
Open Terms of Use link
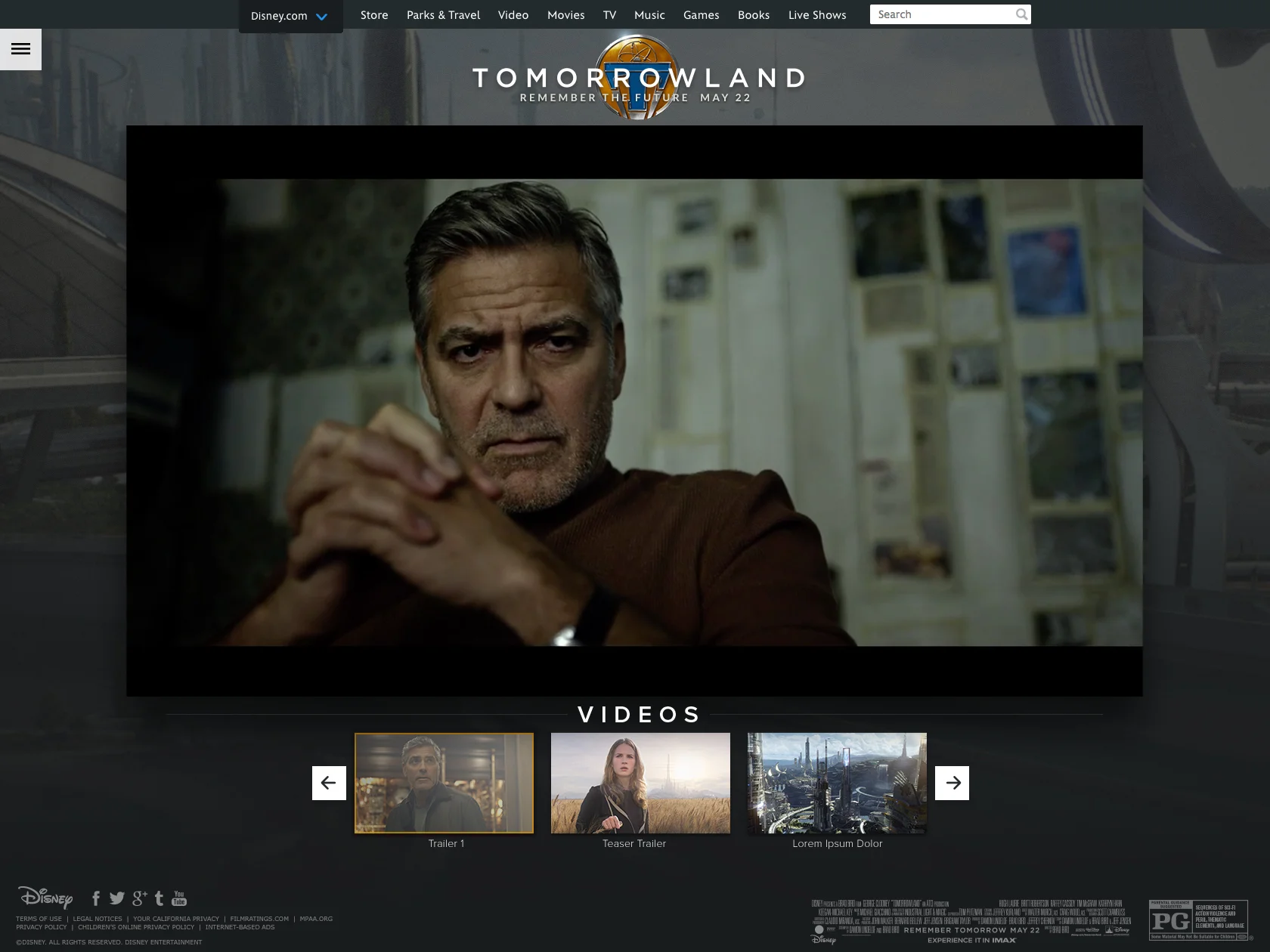click(39, 919)
